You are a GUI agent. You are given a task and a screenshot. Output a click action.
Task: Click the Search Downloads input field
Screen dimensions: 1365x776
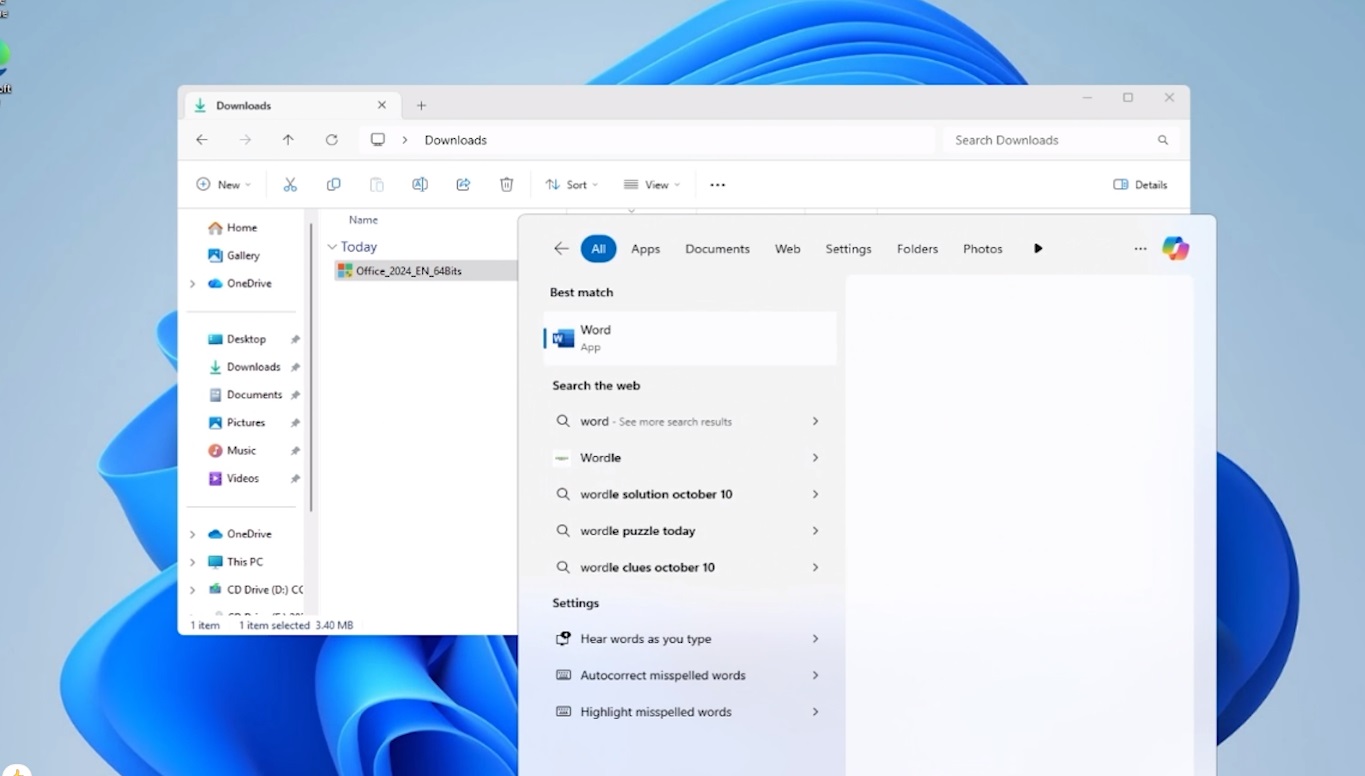[x=1050, y=140]
